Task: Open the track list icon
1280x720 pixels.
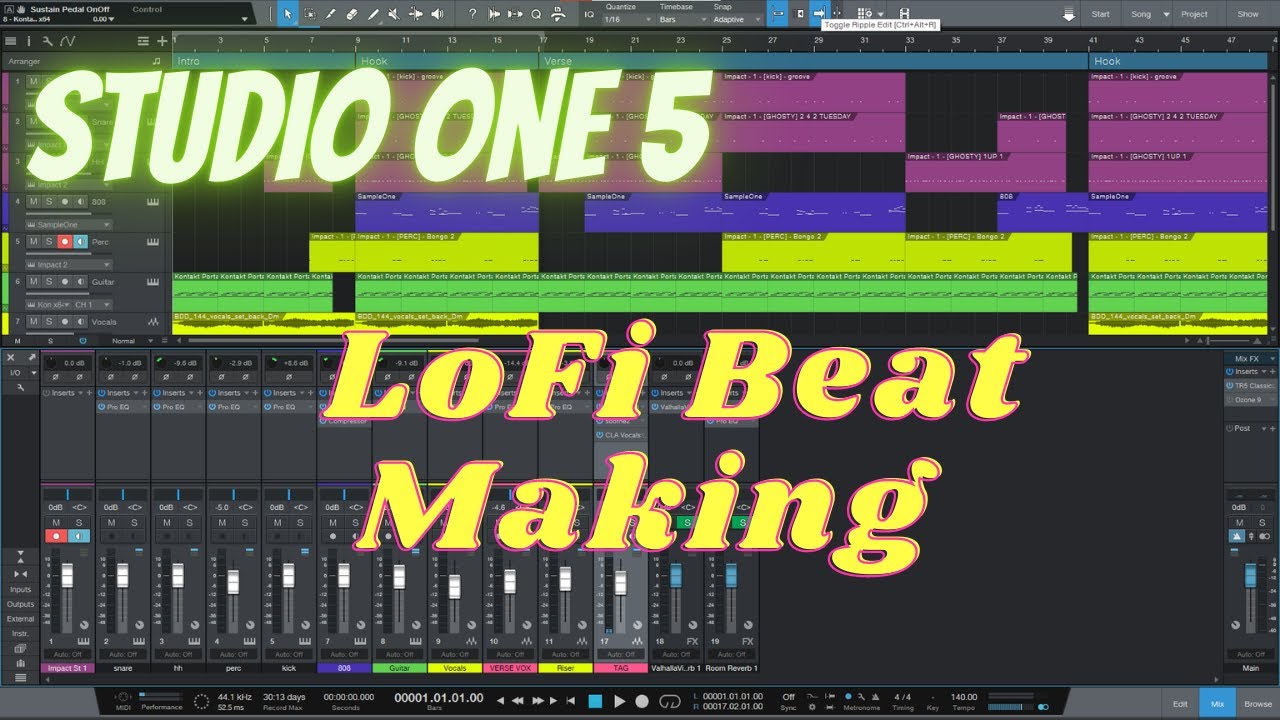Action: point(11,41)
